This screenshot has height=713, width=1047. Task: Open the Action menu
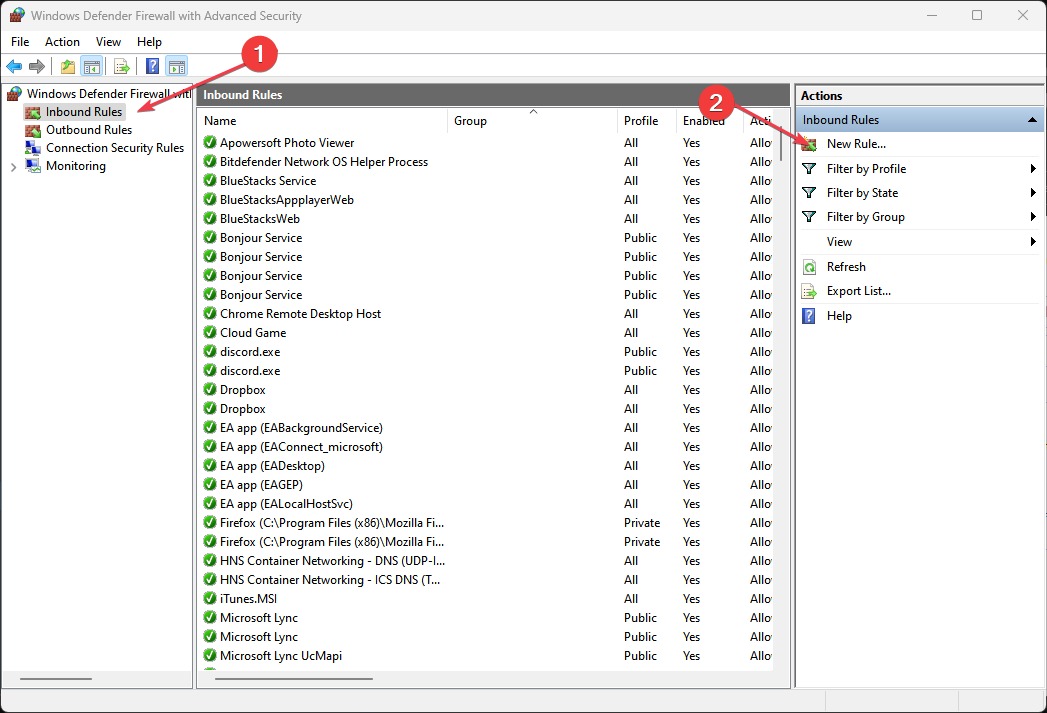[62, 41]
